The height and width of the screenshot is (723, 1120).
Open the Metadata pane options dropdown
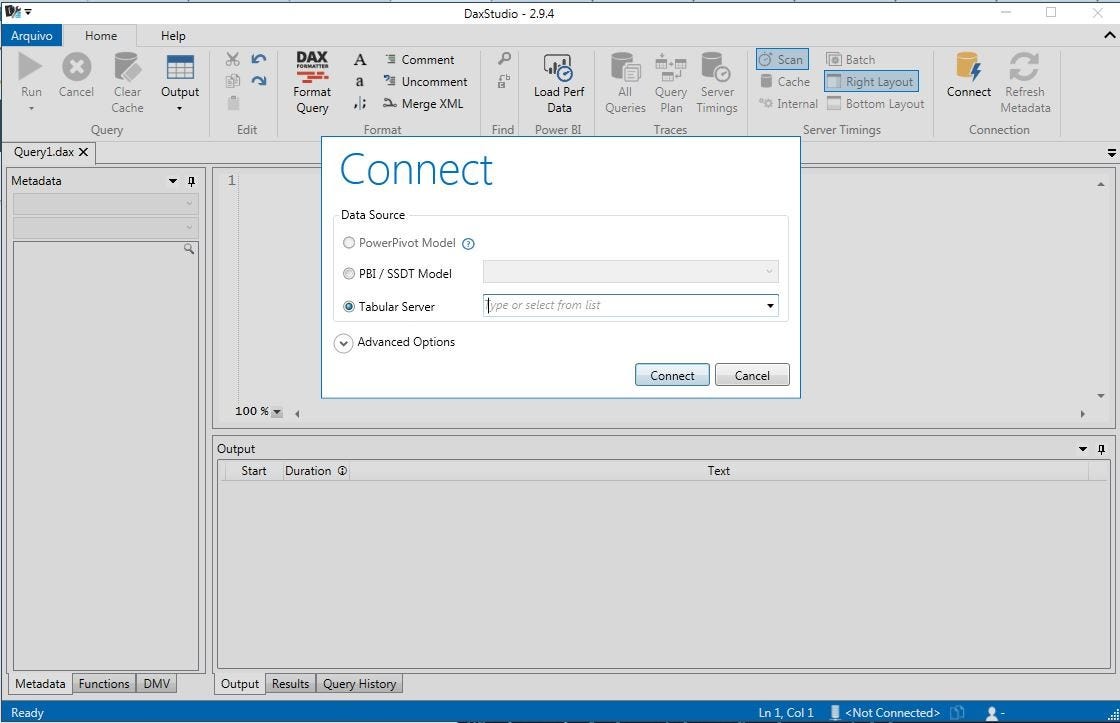tap(172, 181)
